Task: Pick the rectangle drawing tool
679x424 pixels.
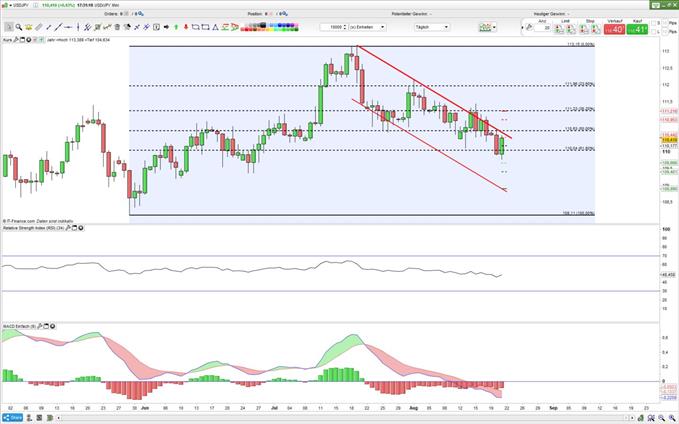Action: point(205,27)
